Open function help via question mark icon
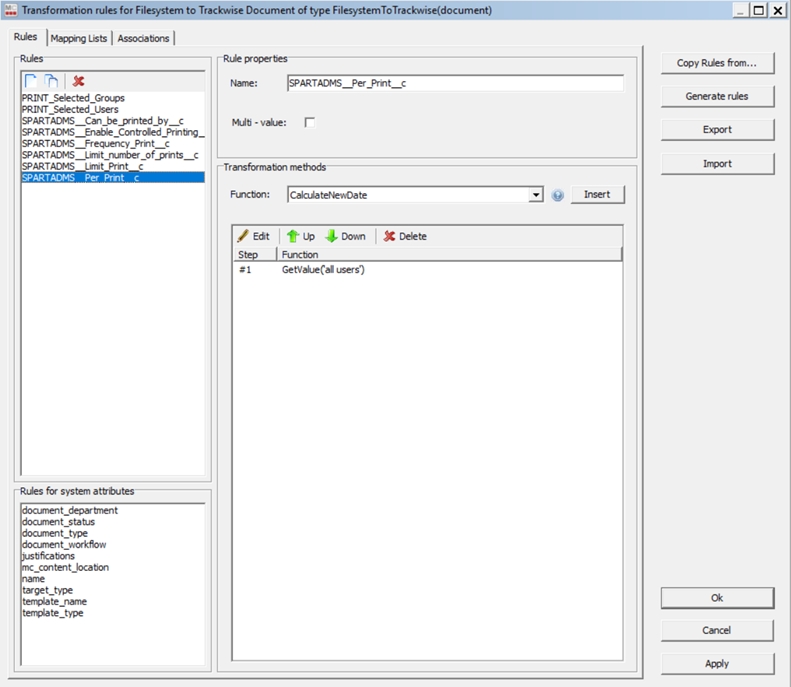791x687 pixels. 558,195
